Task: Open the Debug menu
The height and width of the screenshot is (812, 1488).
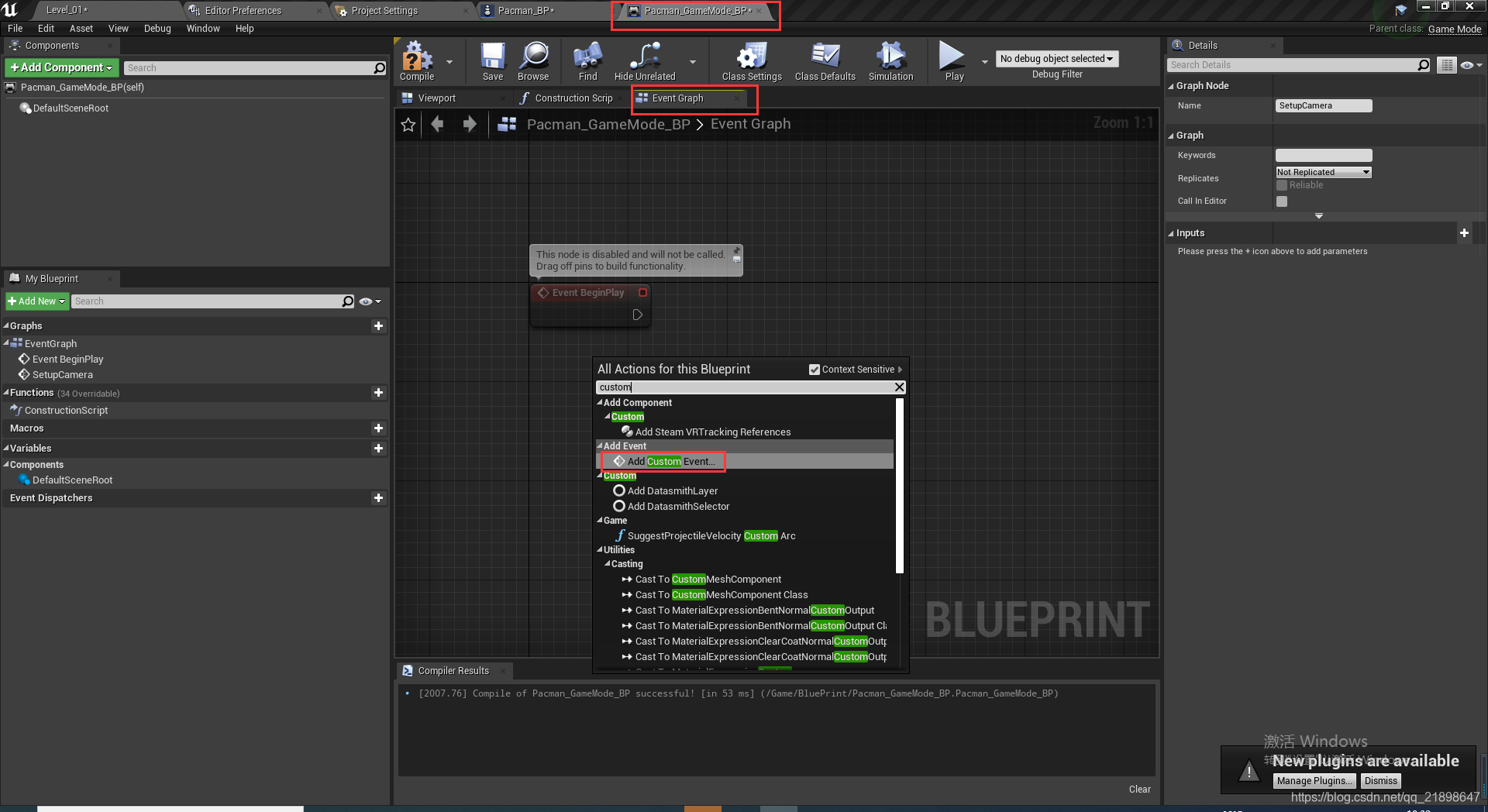Action: (x=157, y=29)
